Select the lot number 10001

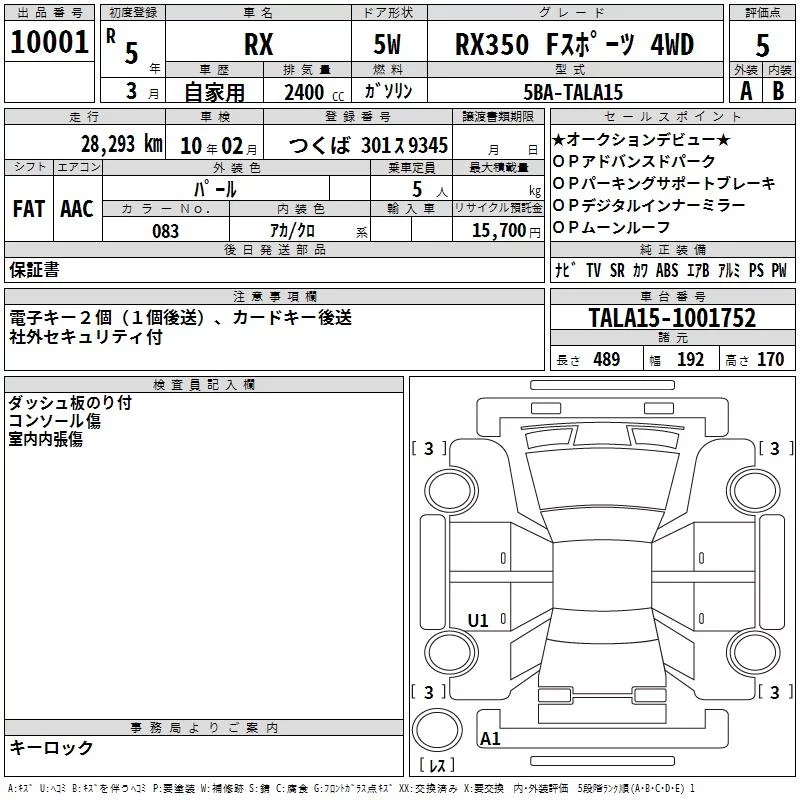click(49, 41)
